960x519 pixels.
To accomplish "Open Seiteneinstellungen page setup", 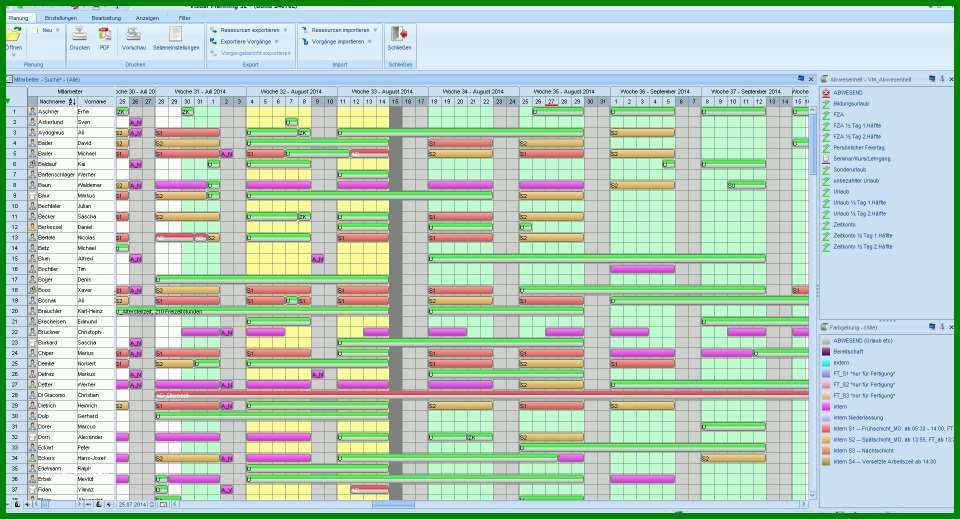I will 176,34.
